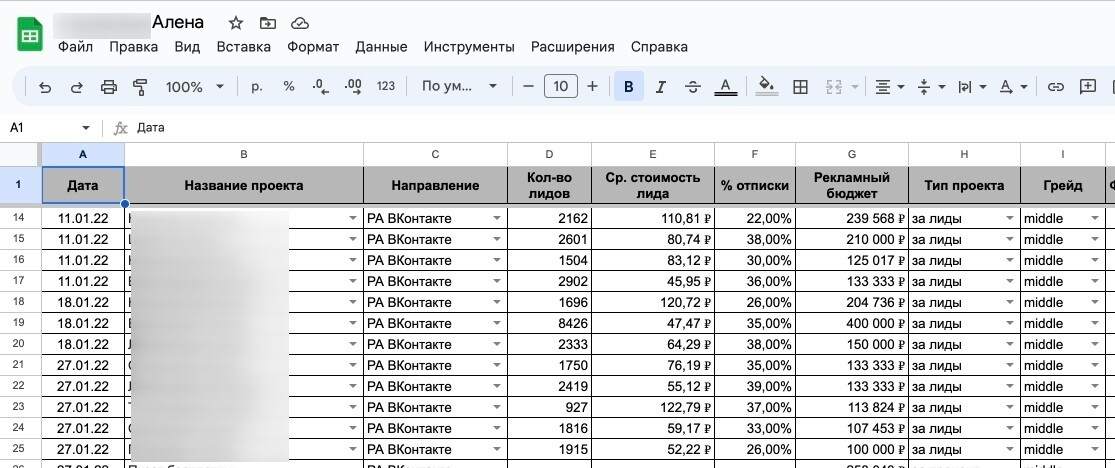The image size is (1115, 468).
Task: Activate the paint format tool
Action: (x=140, y=87)
